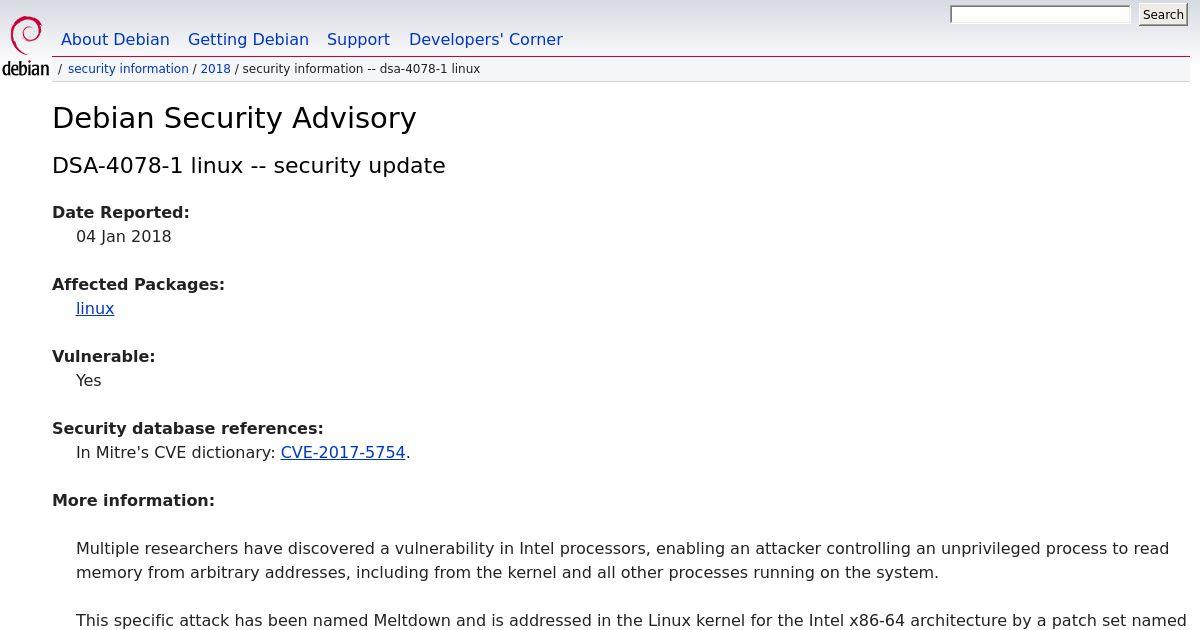The height and width of the screenshot is (630, 1200).
Task: Click the breadcrumb text dsa-4078-1 linux
Action: point(430,69)
